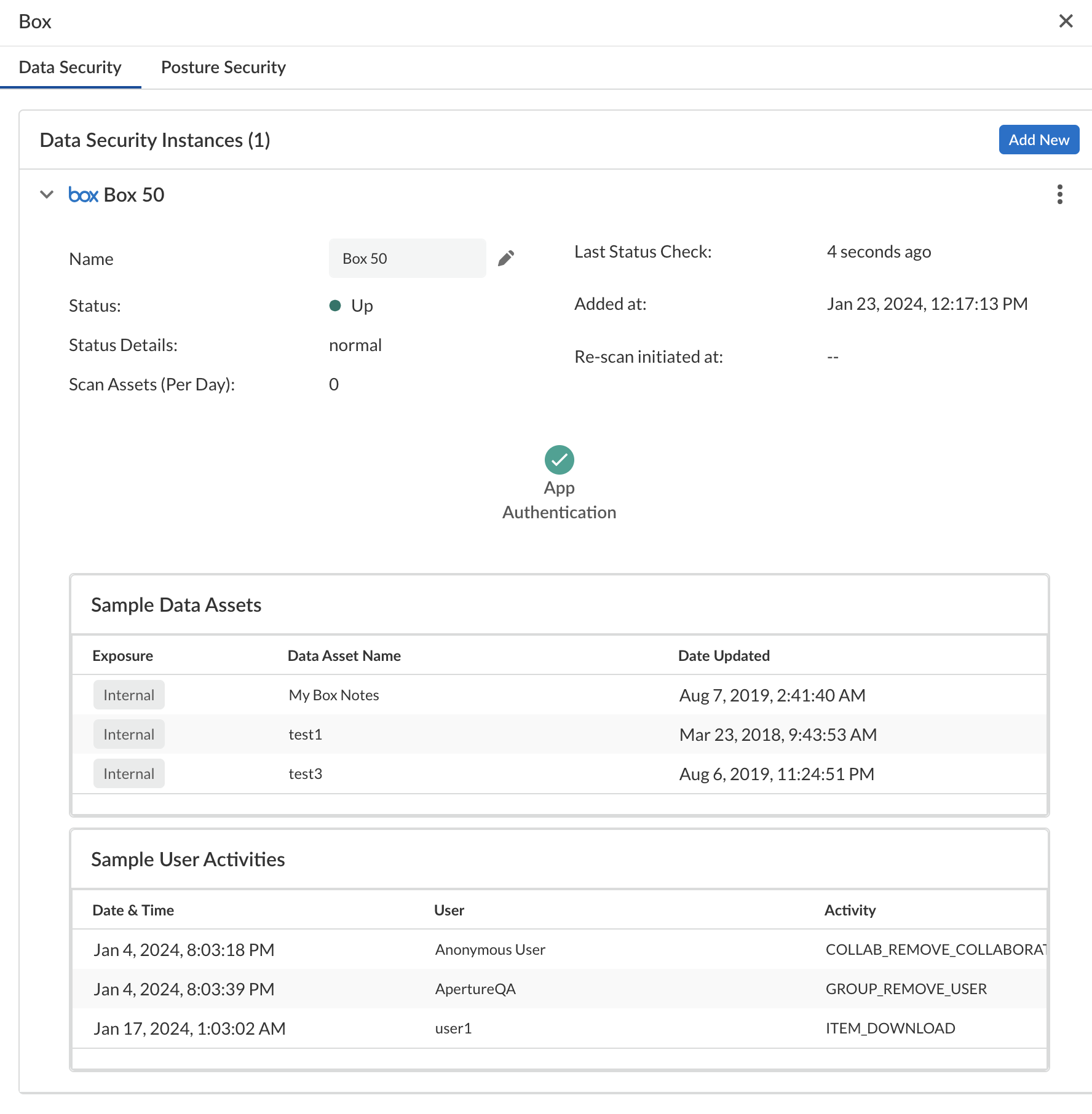Close the Box panel with the X
Screen dimensions: 1092x1114
click(x=1066, y=22)
